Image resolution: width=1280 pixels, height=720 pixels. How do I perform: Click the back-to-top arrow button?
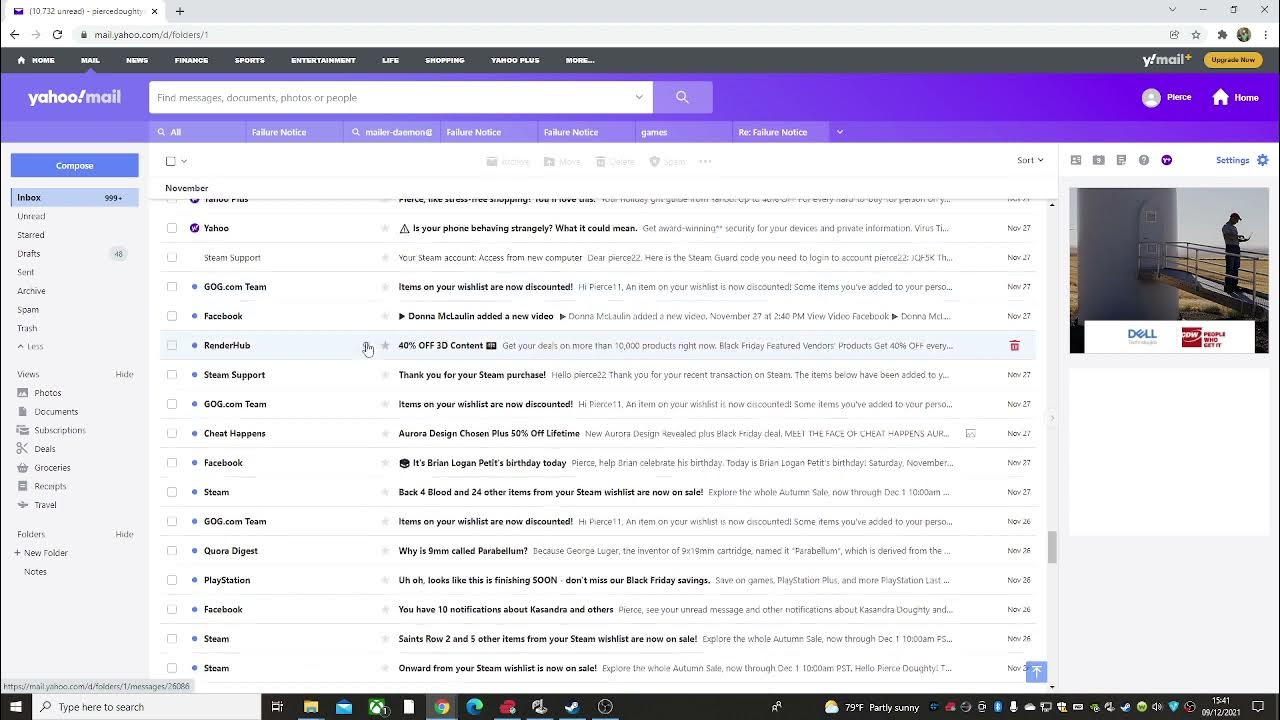pos(1036,672)
